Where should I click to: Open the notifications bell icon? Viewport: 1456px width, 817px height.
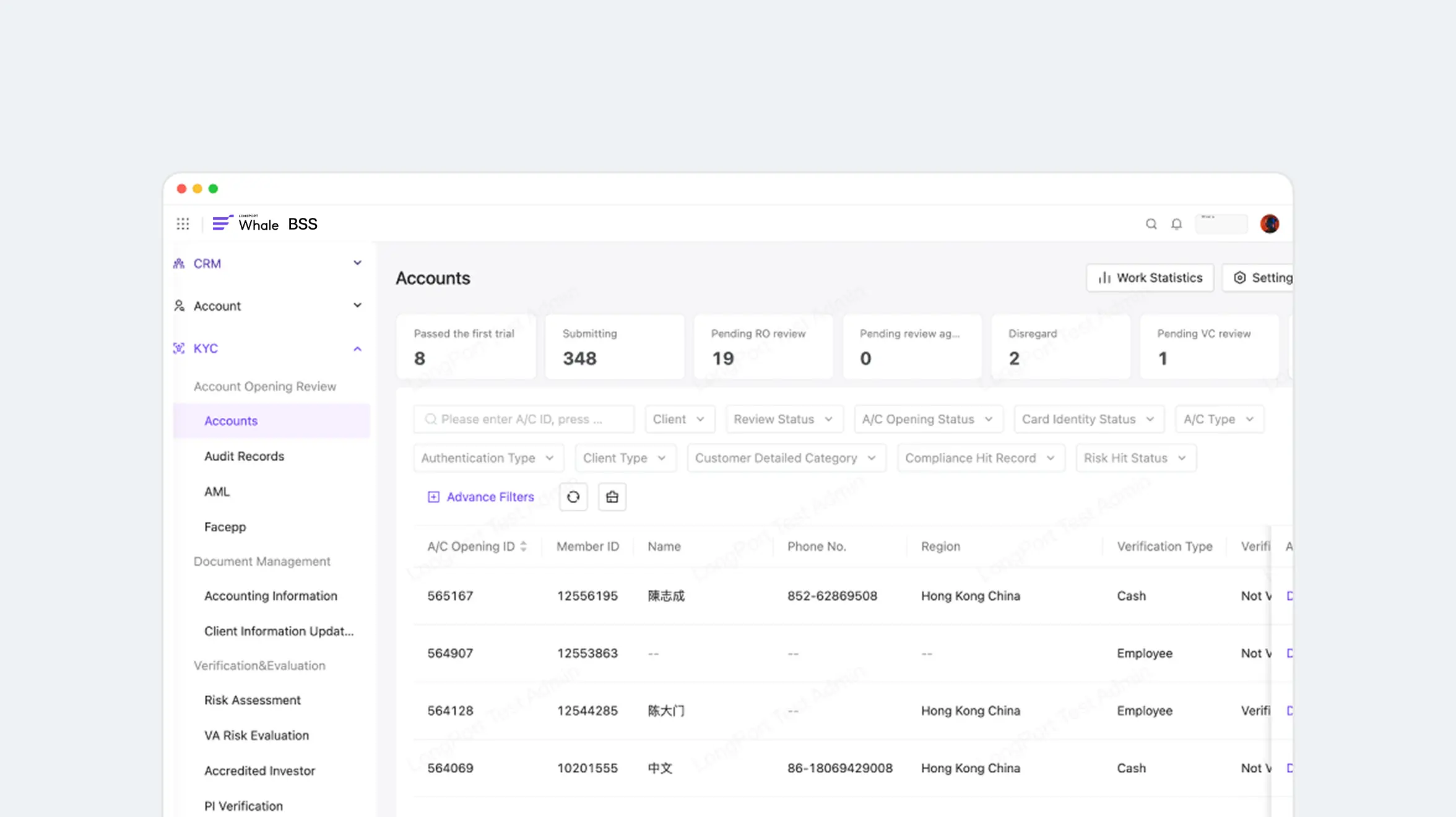[1176, 223]
